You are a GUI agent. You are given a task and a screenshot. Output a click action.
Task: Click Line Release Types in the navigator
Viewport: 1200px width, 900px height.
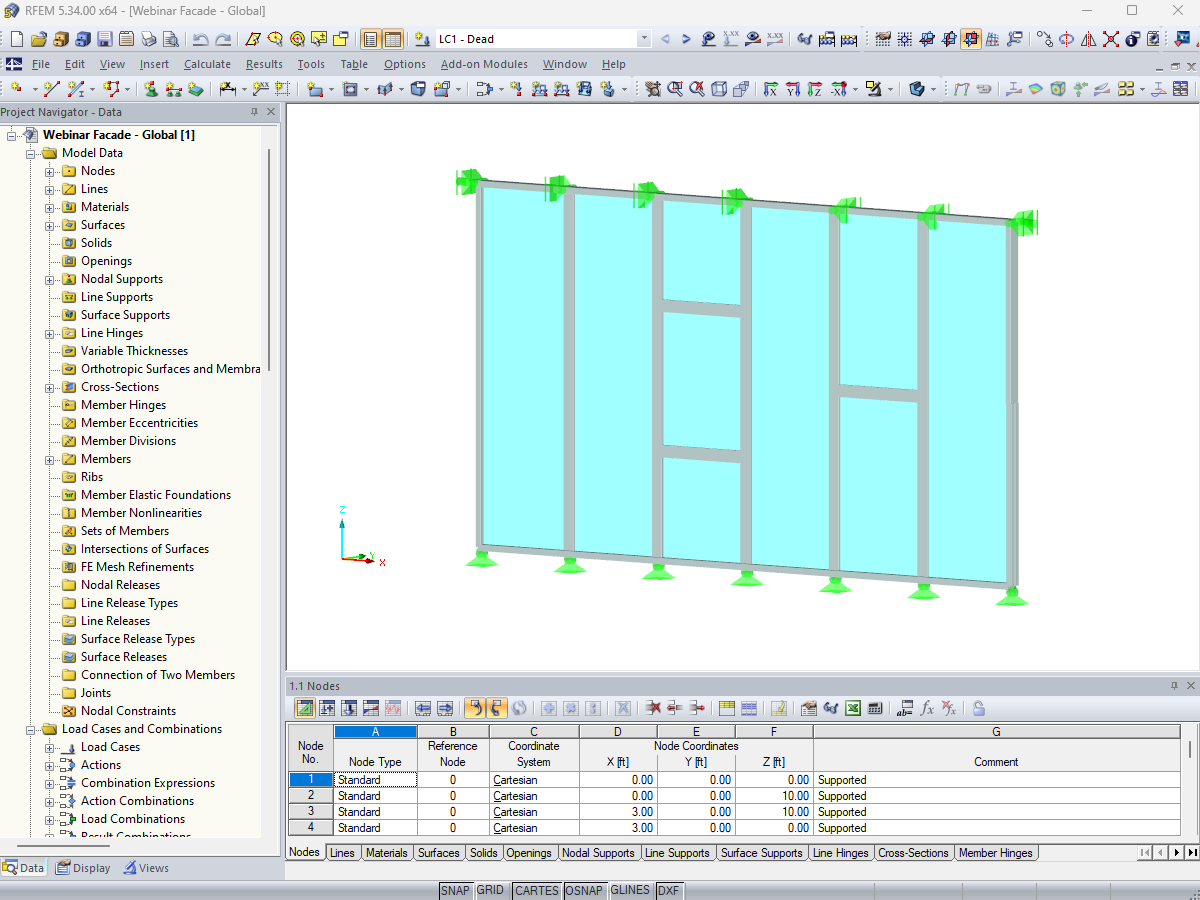129,603
